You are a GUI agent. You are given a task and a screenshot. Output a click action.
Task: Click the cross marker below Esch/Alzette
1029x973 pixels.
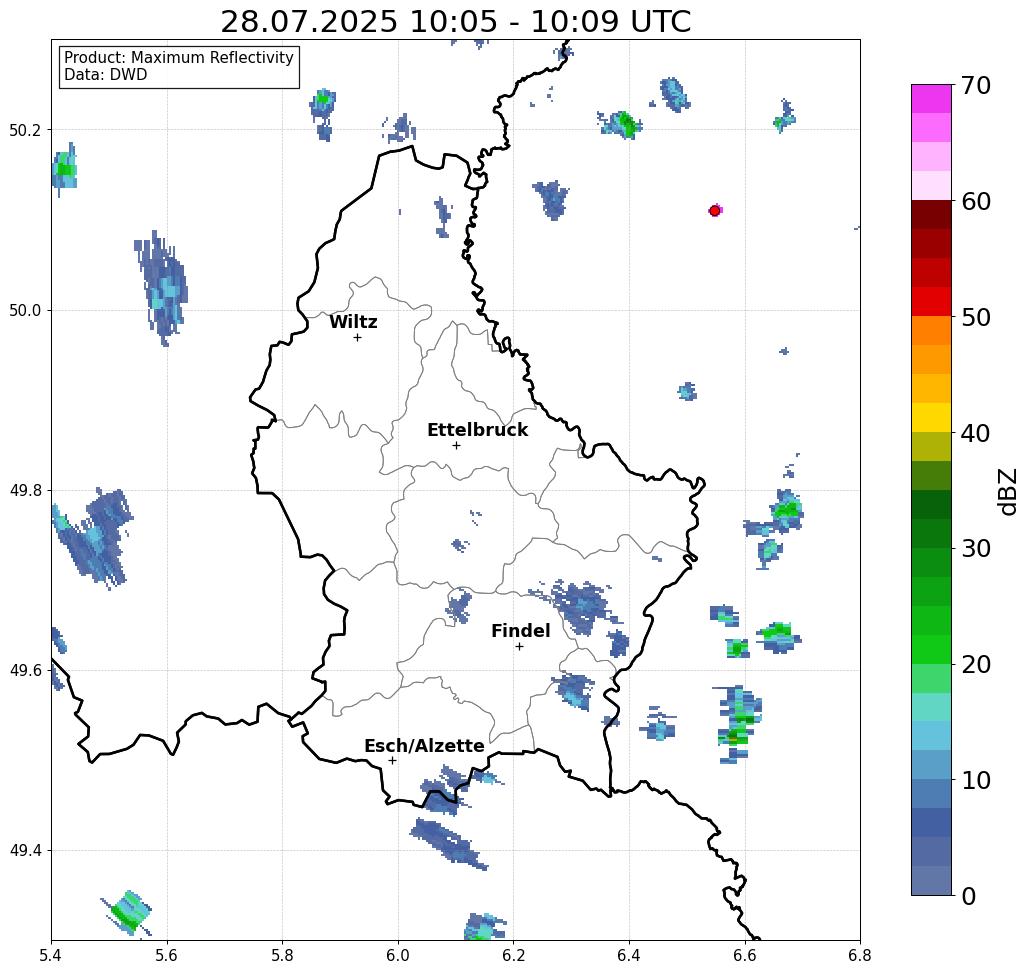click(x=392, y=760)
